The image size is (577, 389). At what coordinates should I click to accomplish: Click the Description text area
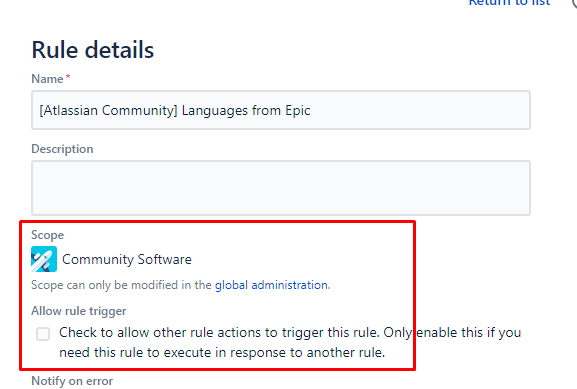pyautogui.click(x=281, y=188)
